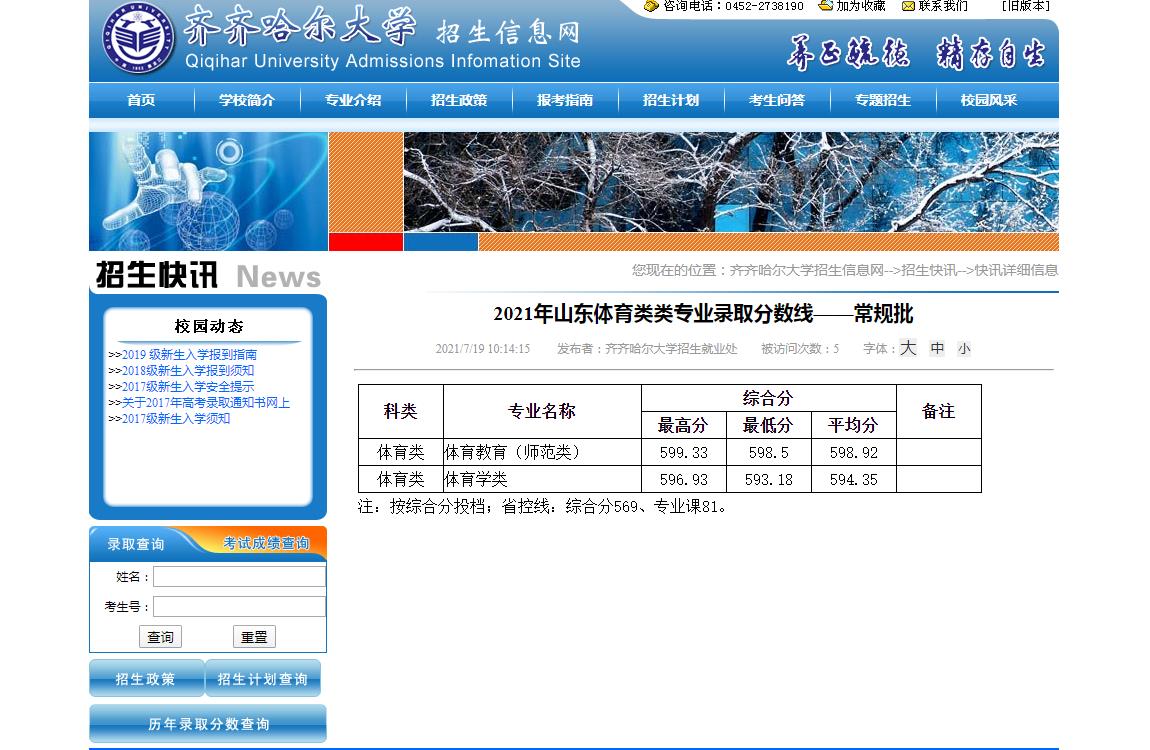The image size is (1150, 750).
Task: Open the 专题招生 menu item
Action: pos(882,100)
